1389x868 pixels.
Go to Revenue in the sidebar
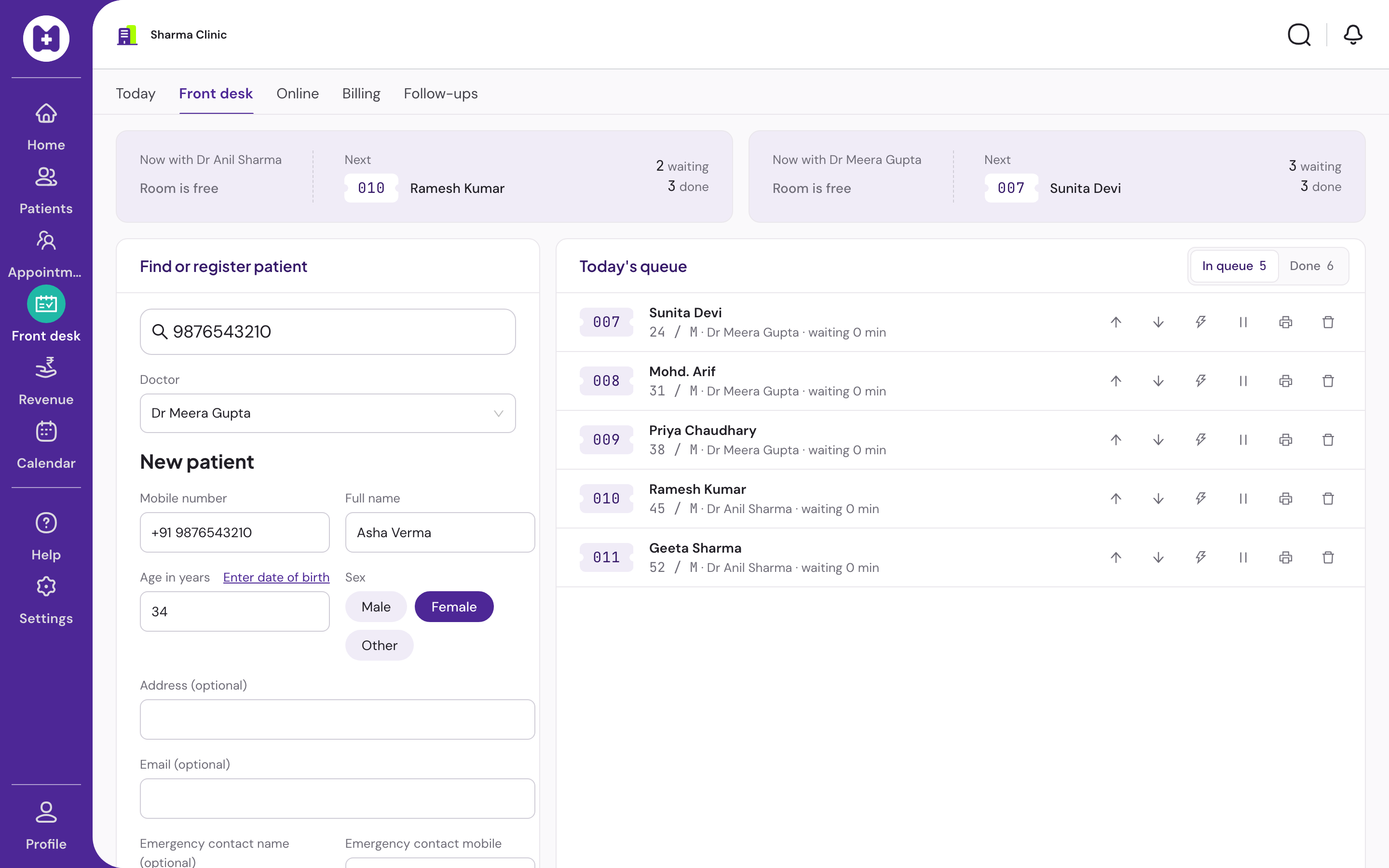(x=46, y=381)
